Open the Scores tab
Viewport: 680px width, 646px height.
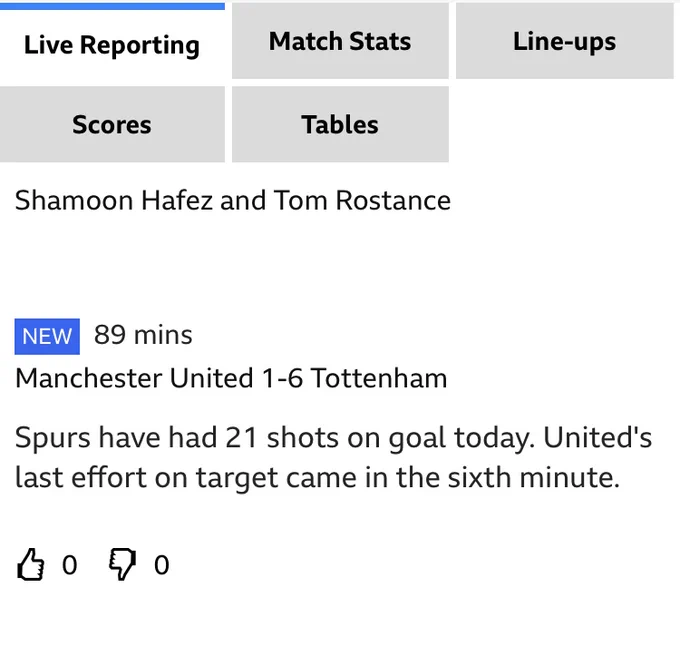(x=112, y=124)
